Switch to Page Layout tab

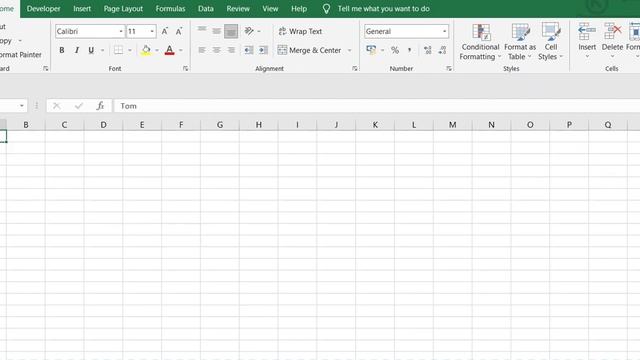[x=123, y=9]
